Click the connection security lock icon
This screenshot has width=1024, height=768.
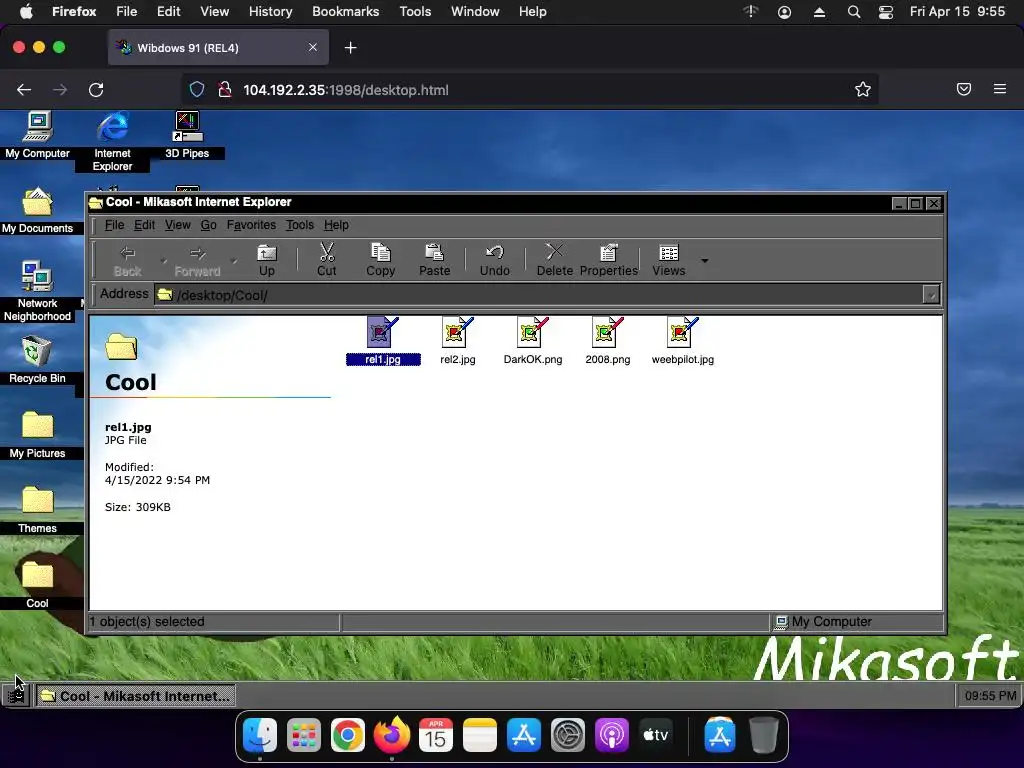click(225, 89)
